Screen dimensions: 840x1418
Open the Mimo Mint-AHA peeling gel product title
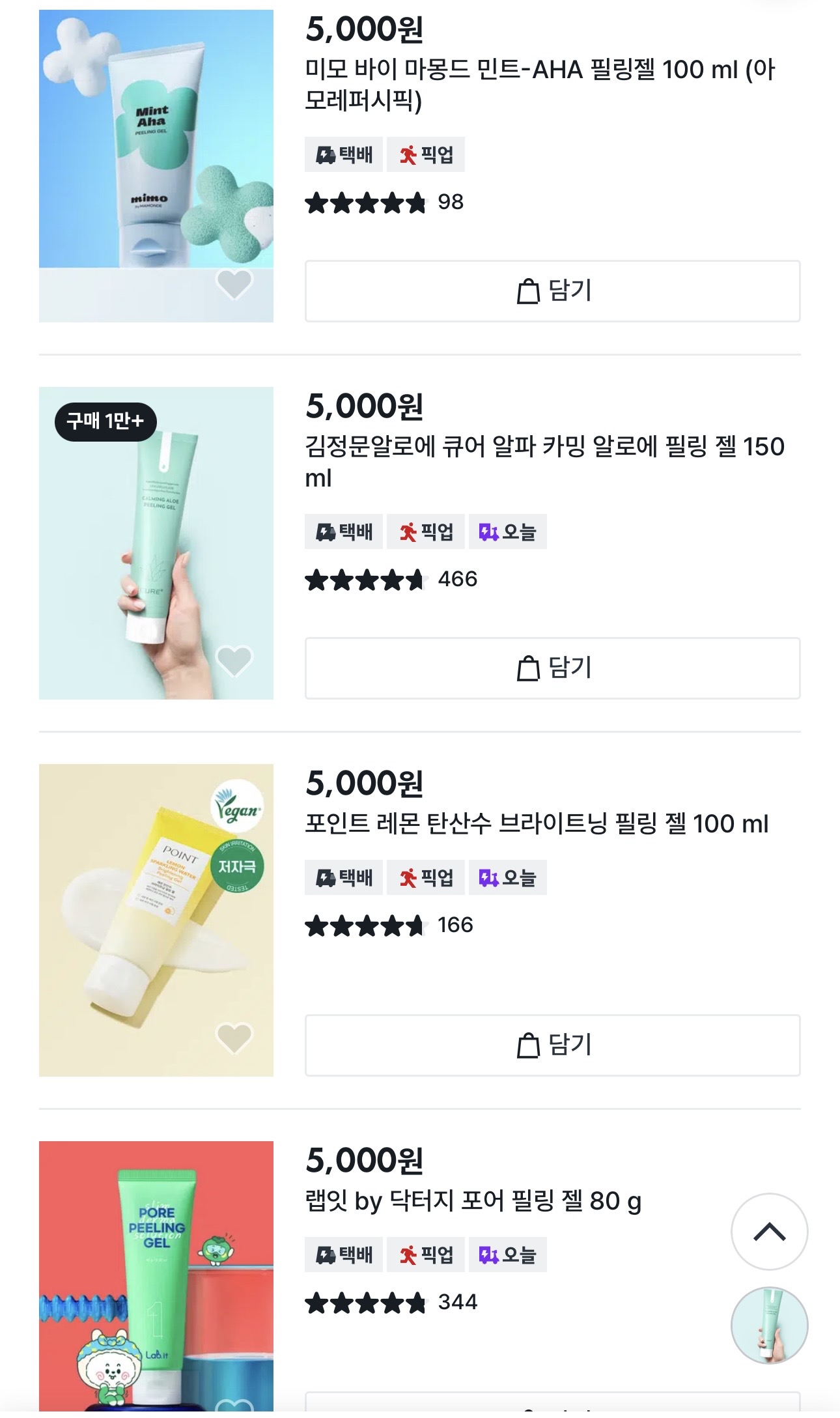tap(540, 85)
